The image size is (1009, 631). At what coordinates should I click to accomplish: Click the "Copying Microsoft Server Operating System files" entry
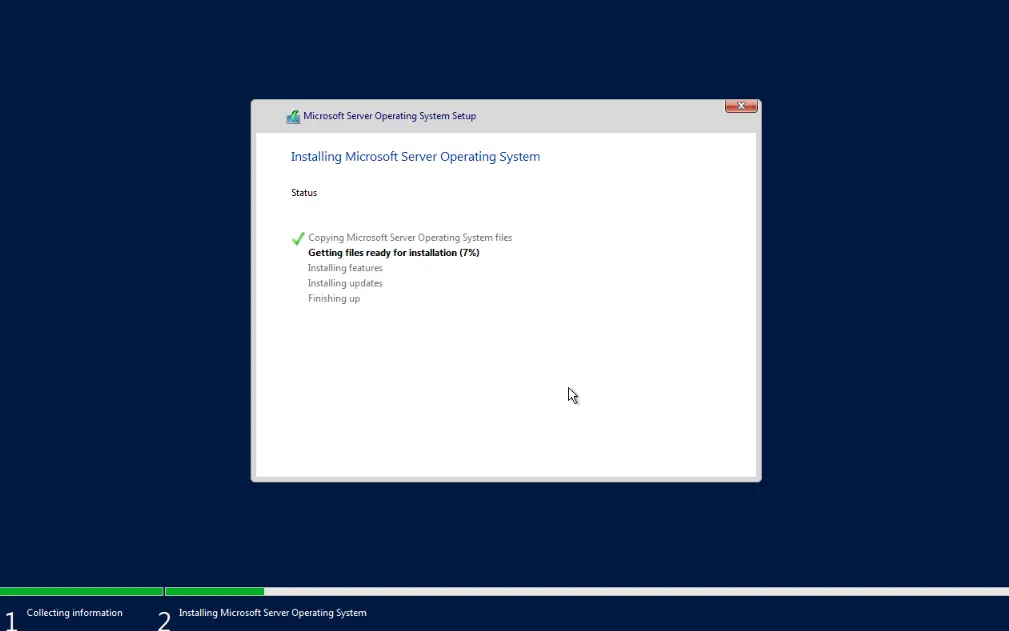click(410, 237)
